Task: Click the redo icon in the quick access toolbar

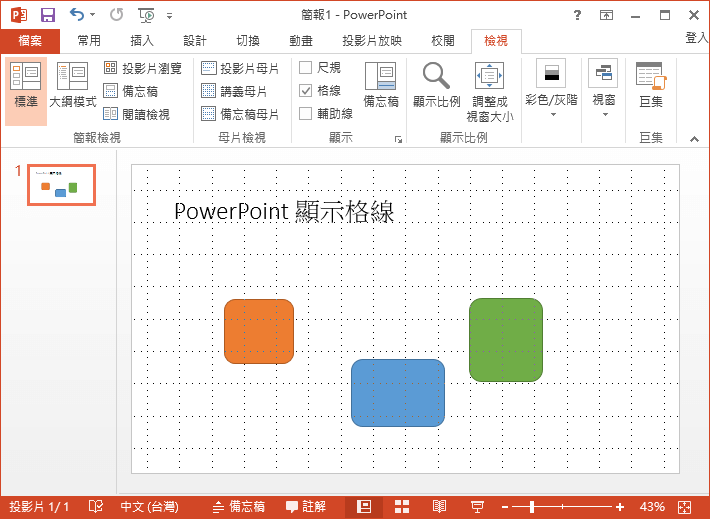Action: click(x=116, y=15)
